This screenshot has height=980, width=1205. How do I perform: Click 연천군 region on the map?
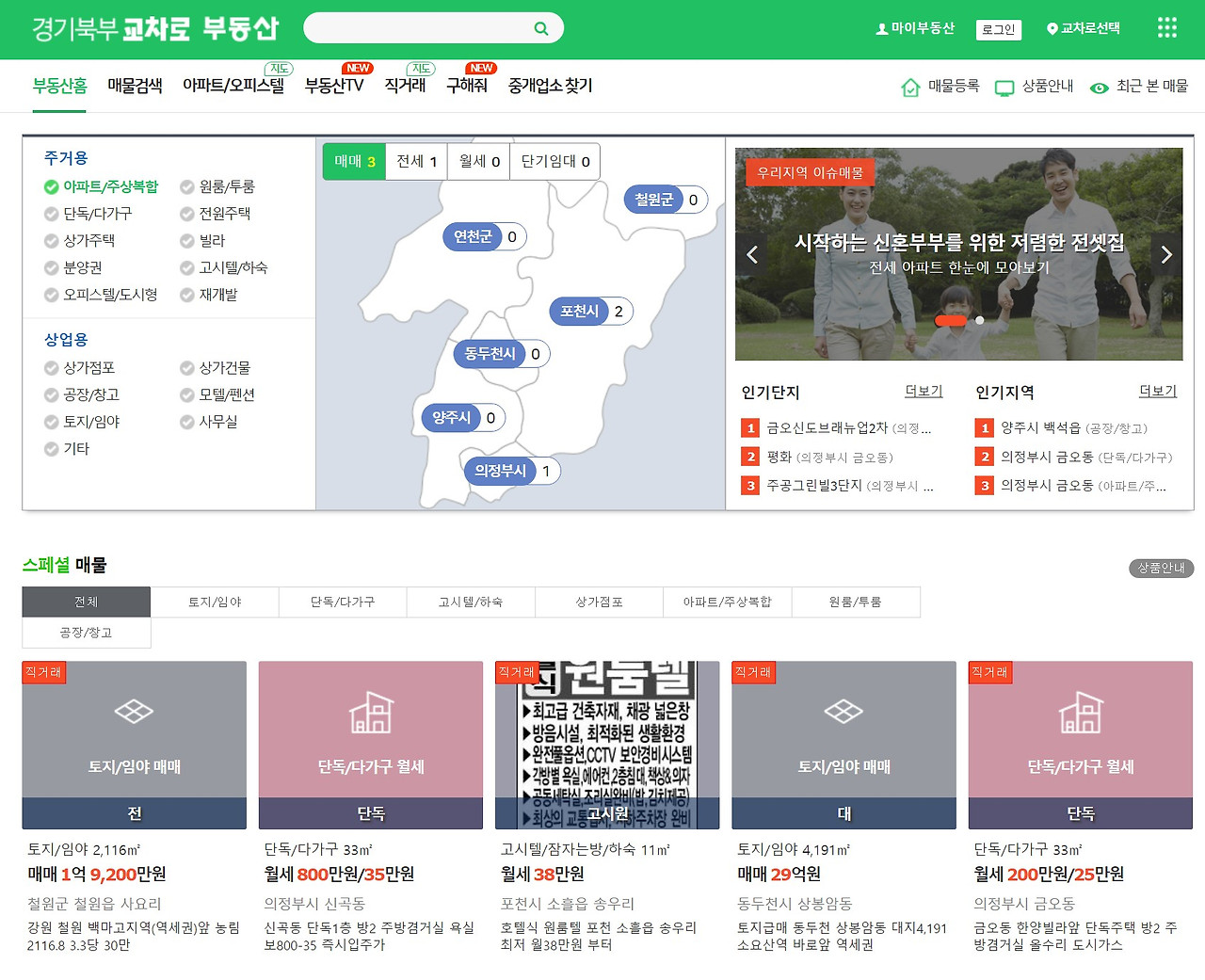point(485,237)
